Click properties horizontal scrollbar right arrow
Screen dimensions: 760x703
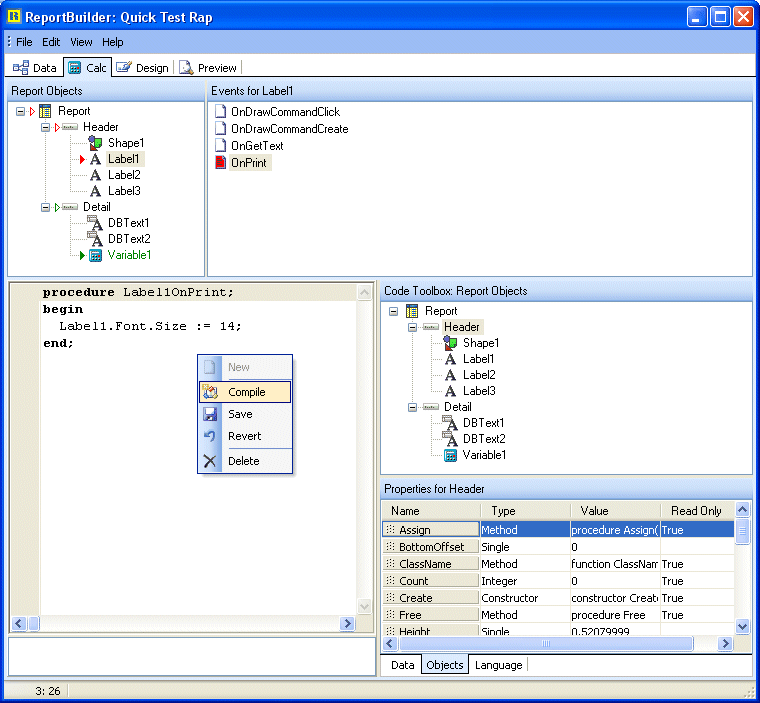(x=725, y=643)
